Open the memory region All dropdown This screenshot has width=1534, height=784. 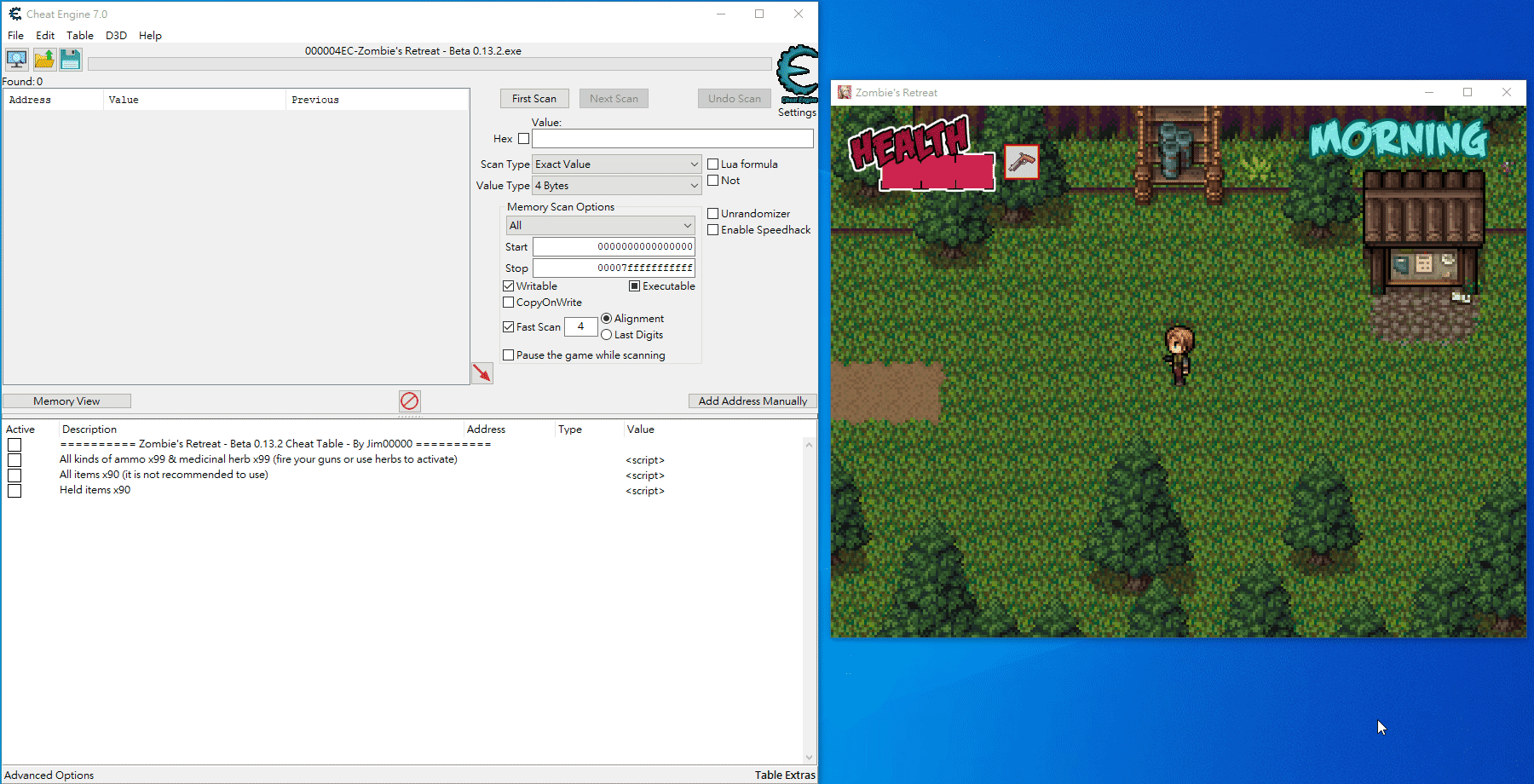tap(601, 226)
